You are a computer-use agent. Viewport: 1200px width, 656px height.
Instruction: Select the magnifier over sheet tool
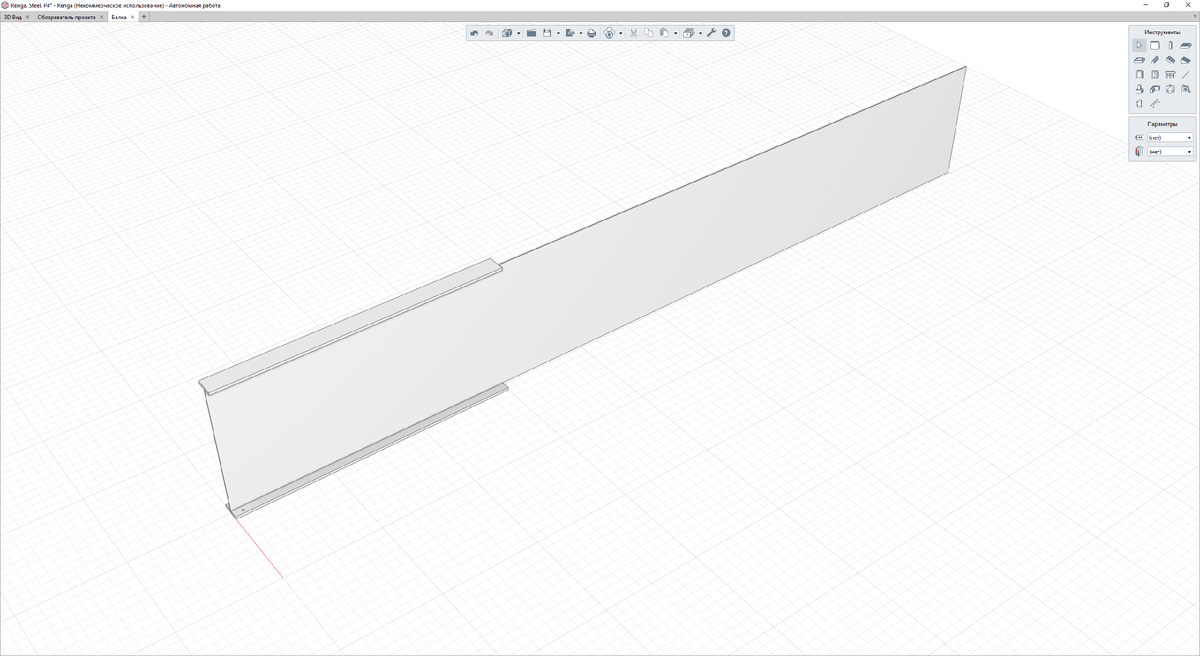click(x=1186, y=89)
